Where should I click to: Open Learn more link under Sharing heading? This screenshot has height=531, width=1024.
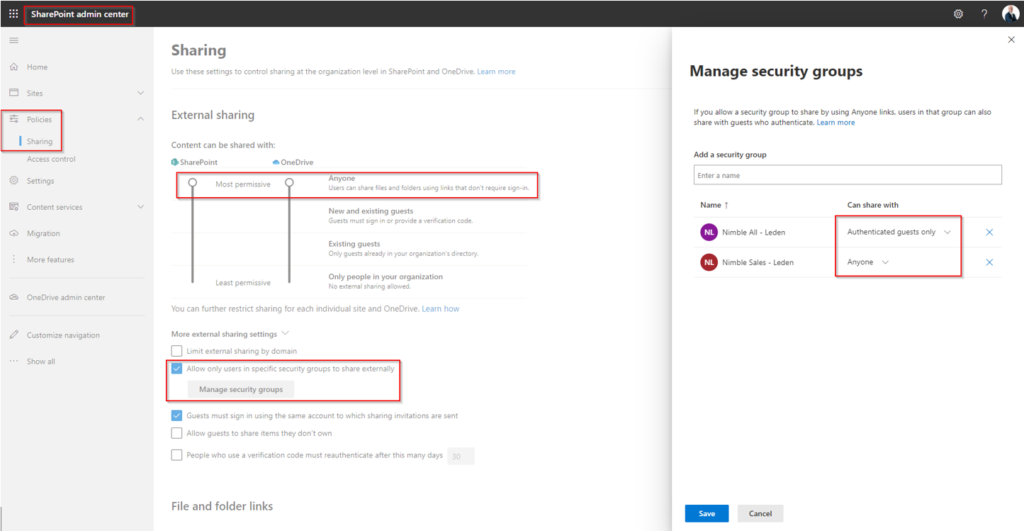(496, 71)
